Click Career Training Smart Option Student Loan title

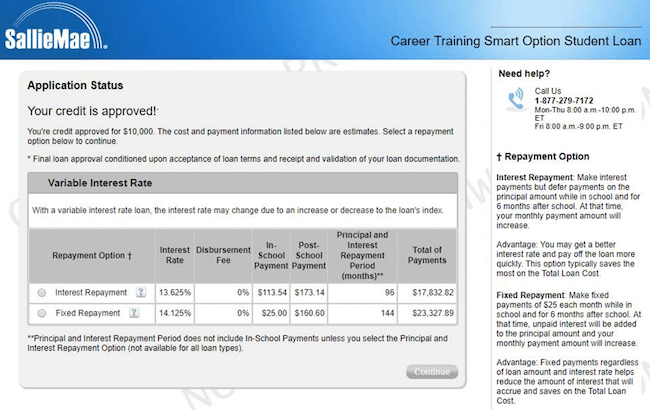[x=516, y=41]
